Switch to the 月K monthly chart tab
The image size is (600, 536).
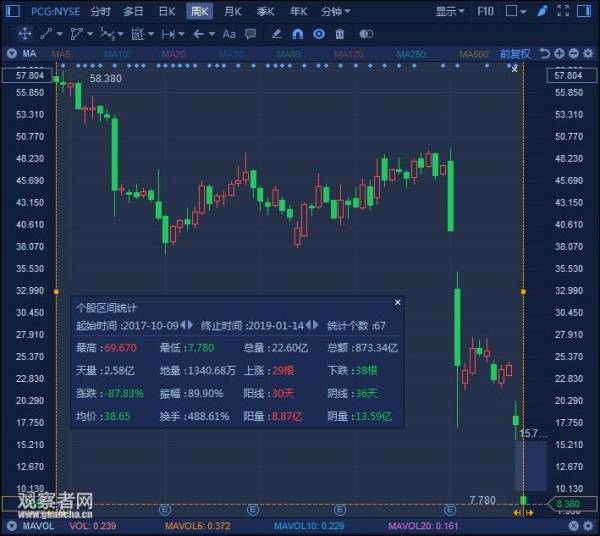[x=233, y=11]
